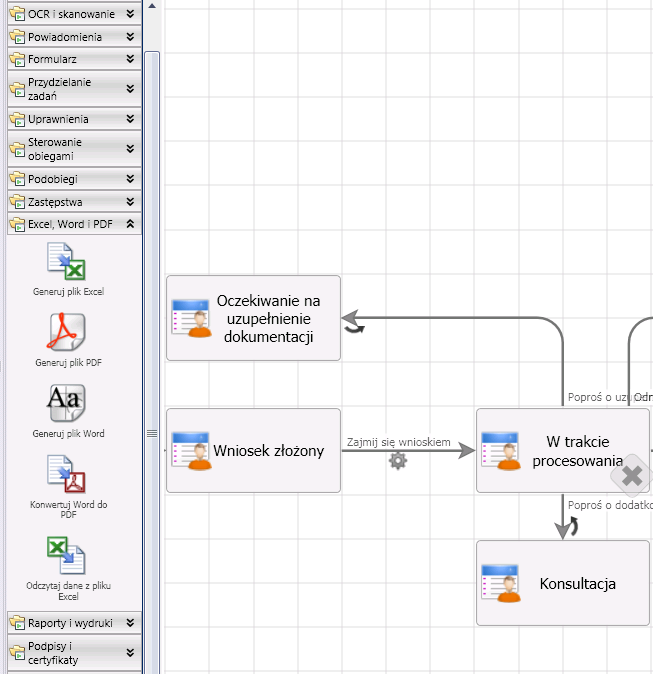Screen dimensions: 653x674
Task: Expand the Powiadomienia chevron
Action: [x=130, y=37]
